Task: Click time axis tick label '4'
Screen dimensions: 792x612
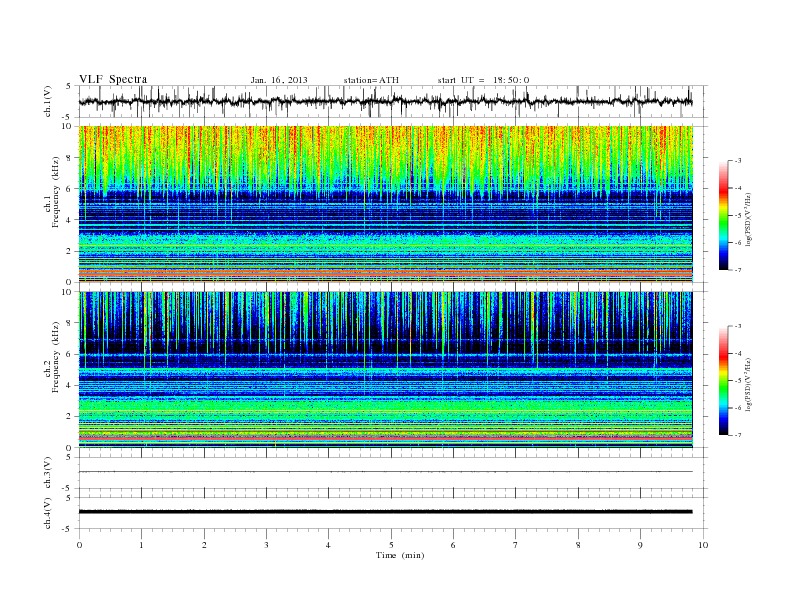Action: coord(328,545)
